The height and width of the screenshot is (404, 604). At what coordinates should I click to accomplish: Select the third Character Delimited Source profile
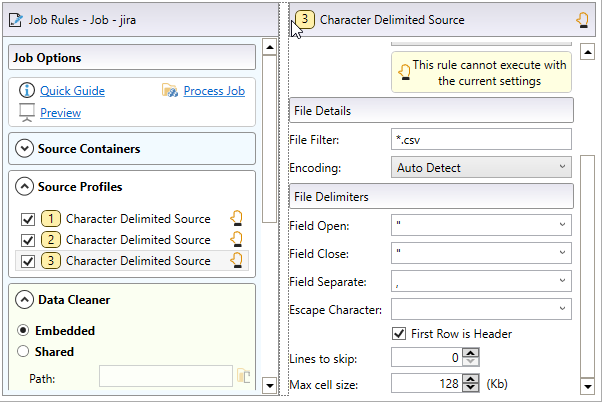click(138, 261)
